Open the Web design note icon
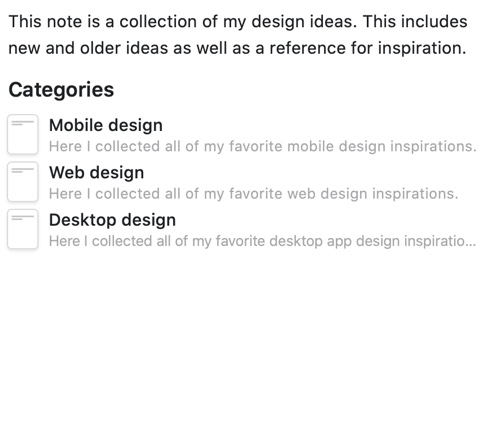Image resolution: width=496 pixels, height=439 pixels. 23,182
